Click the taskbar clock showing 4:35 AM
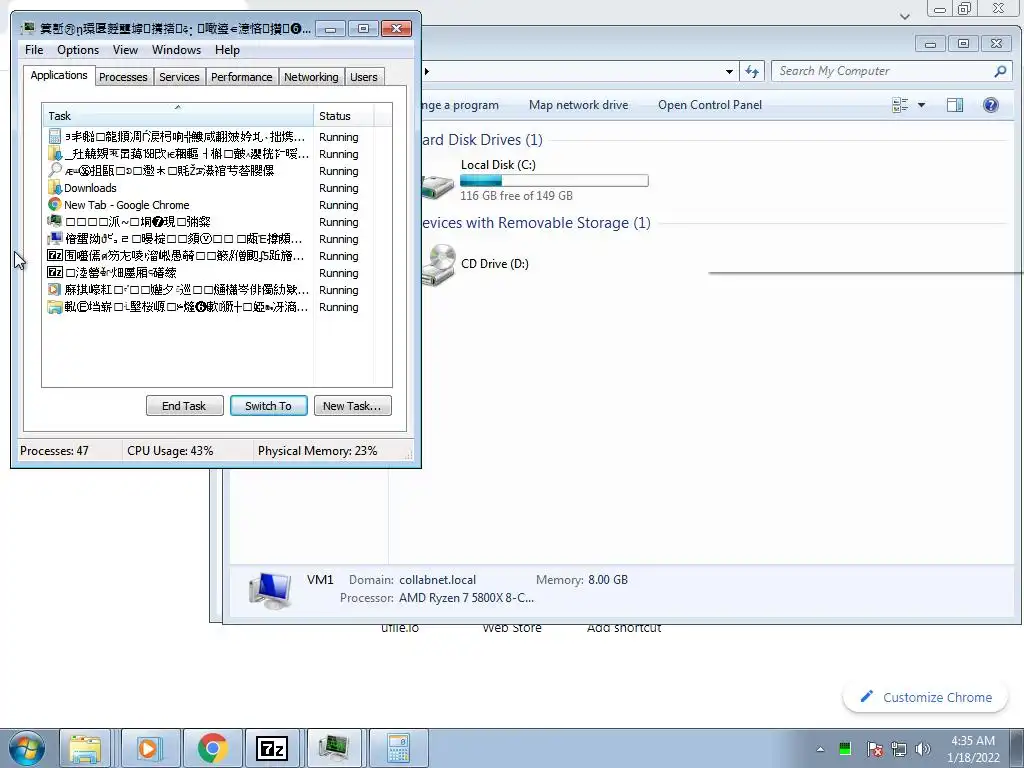Screen dimensions: 1024x768 pos(973,749)
